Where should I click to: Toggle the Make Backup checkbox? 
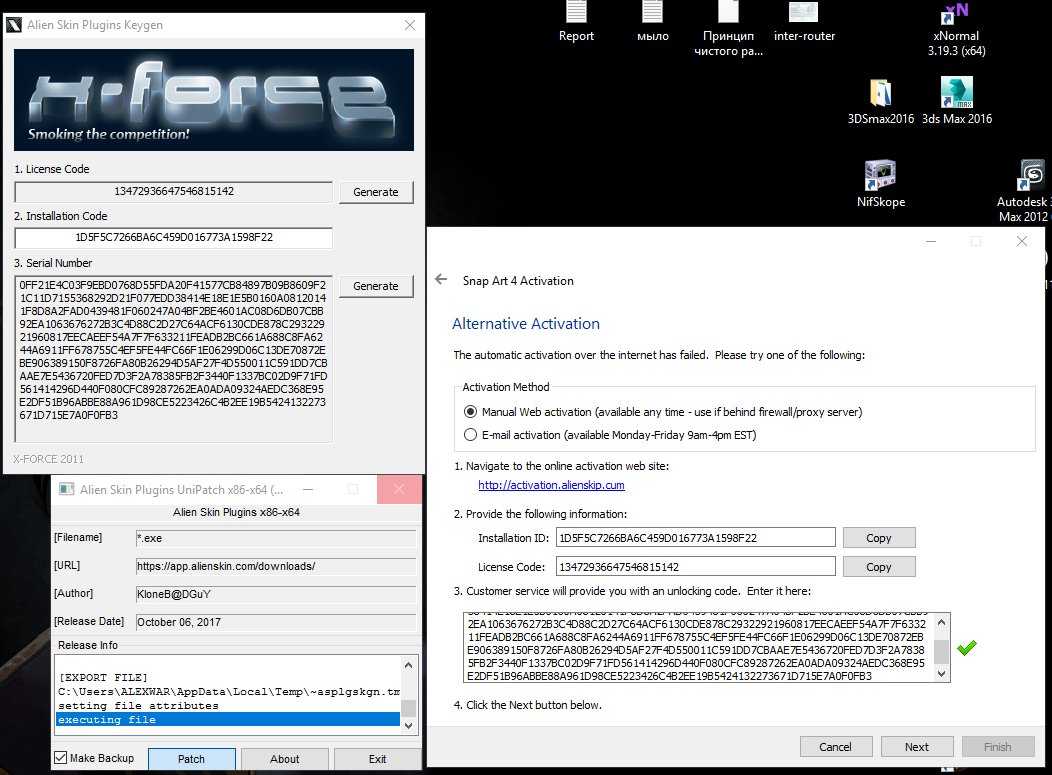pos(61,758)
